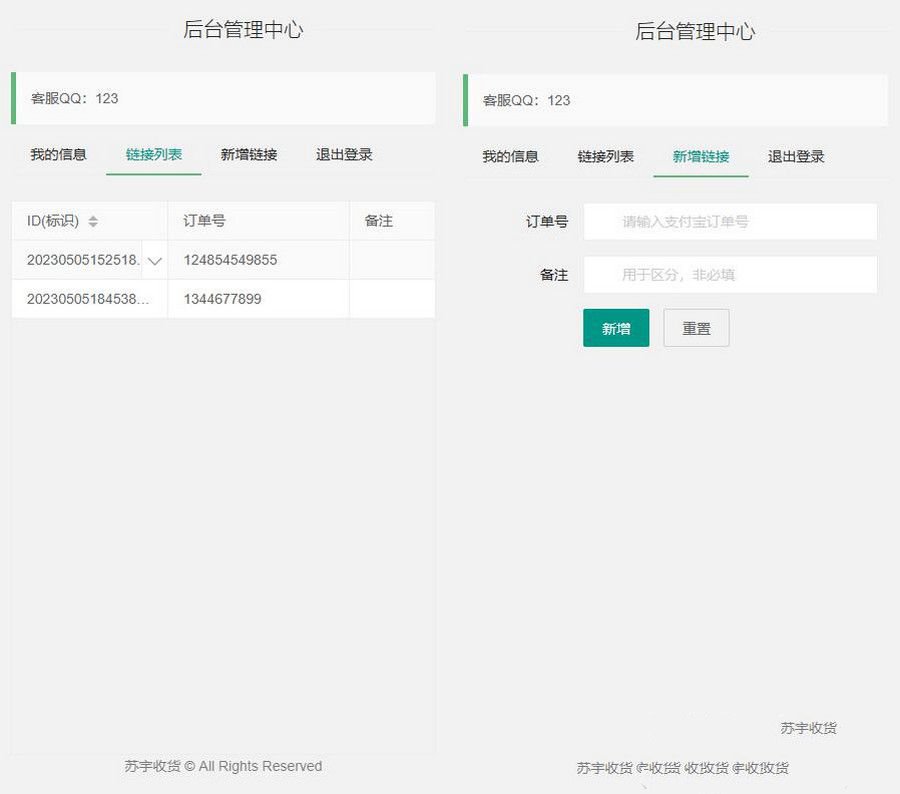Click the 订单号 input field
Image resolution: width=900 pixels, height=794 pixels.
[731, 221]
